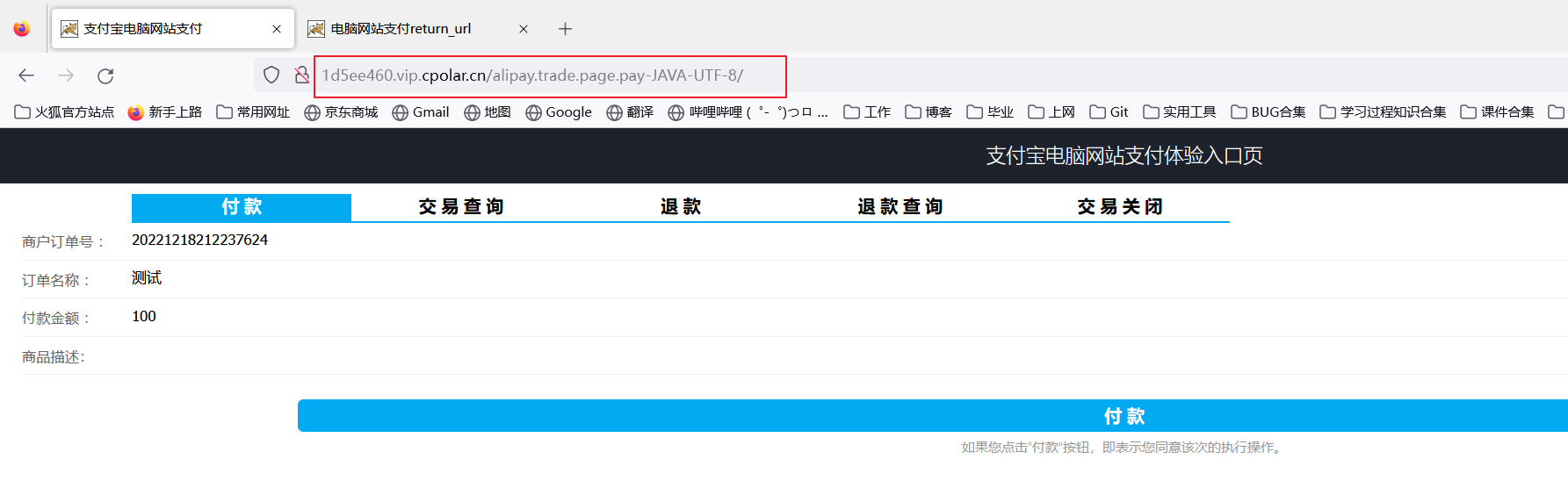The image size is (1568, 488).
Task: Go back with the back arrow
Action: 26,75
